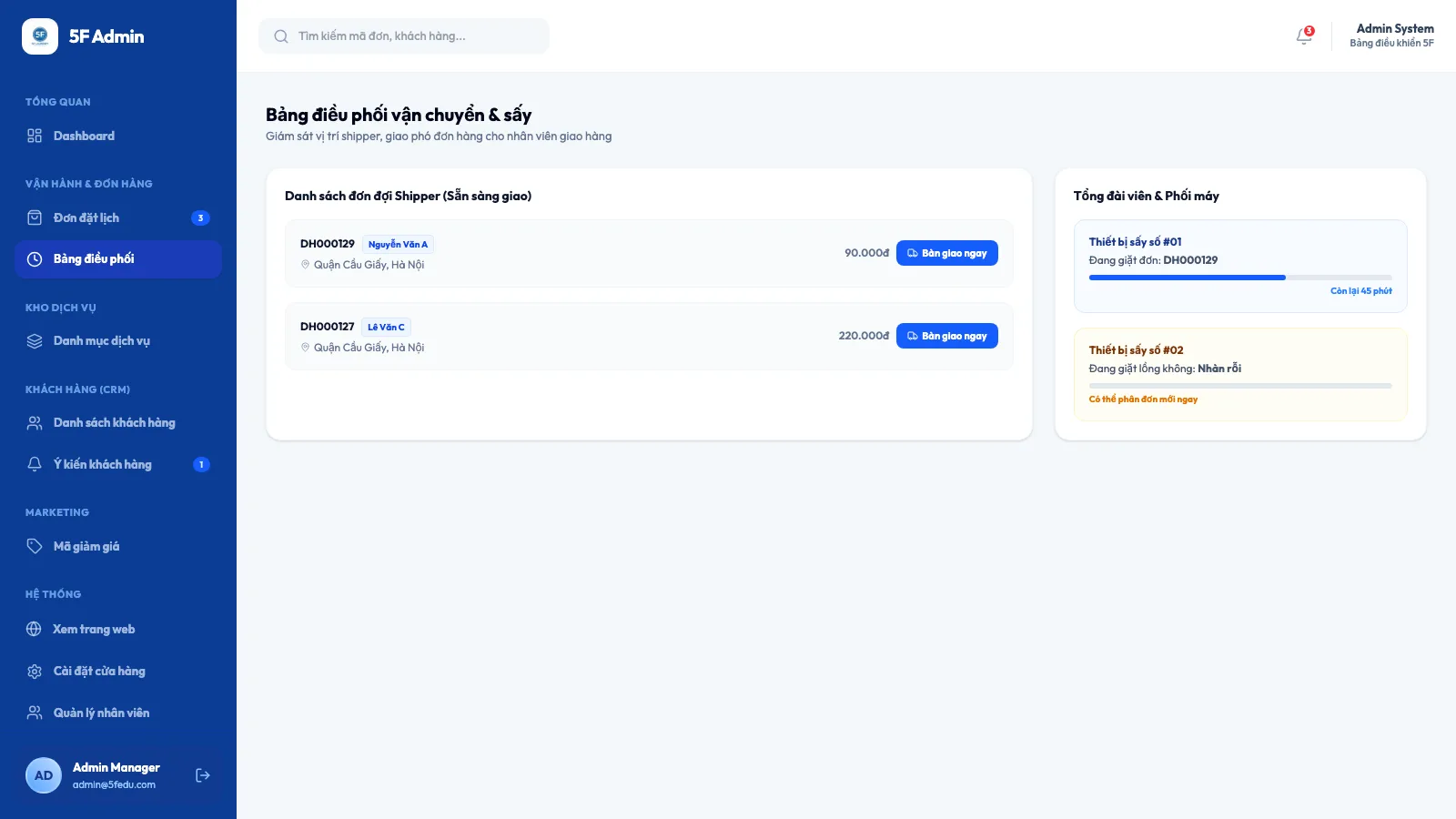Open the Dashboard menu item
The image size is (1456, 819).
point(118,136)
